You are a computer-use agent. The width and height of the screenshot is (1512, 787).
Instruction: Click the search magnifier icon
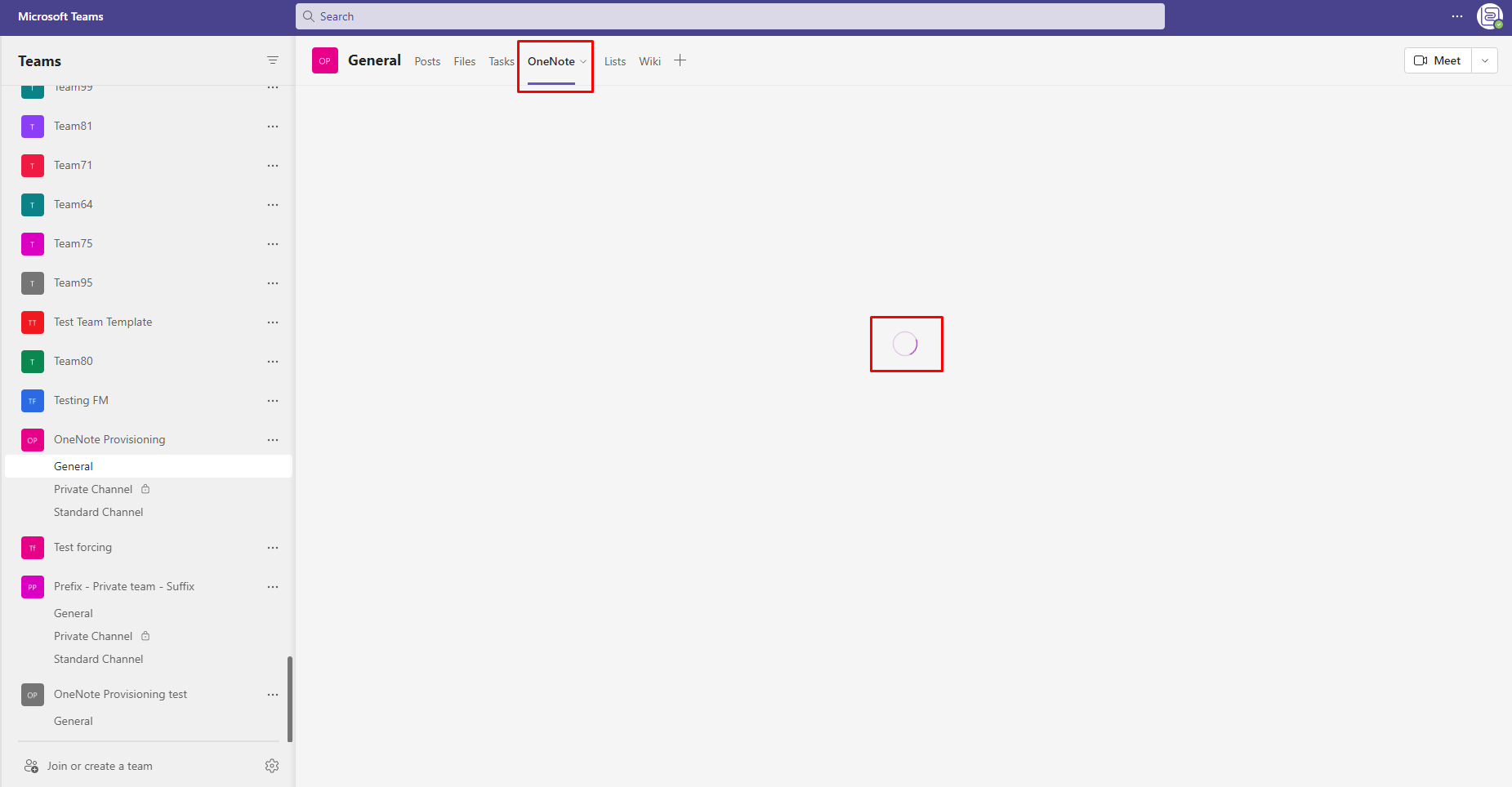coord(309,16)
